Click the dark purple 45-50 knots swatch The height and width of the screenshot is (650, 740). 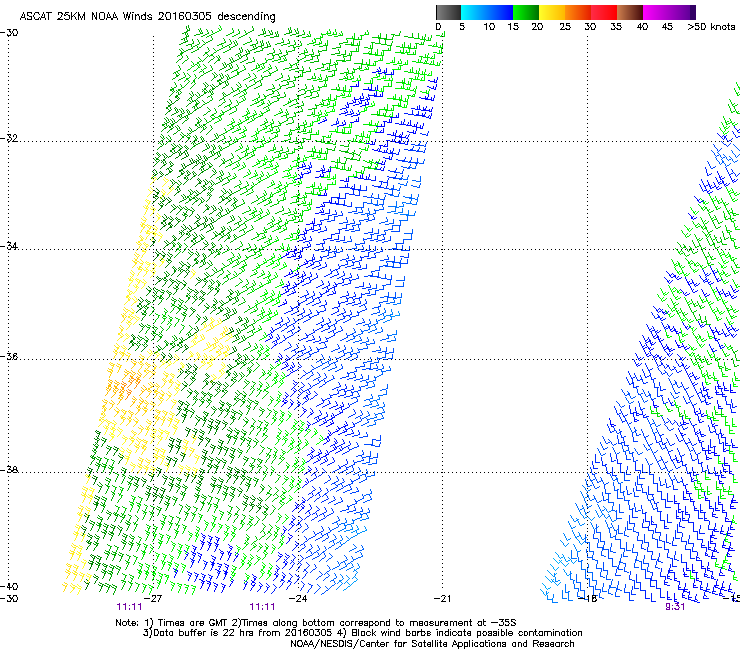click(682, 12)
